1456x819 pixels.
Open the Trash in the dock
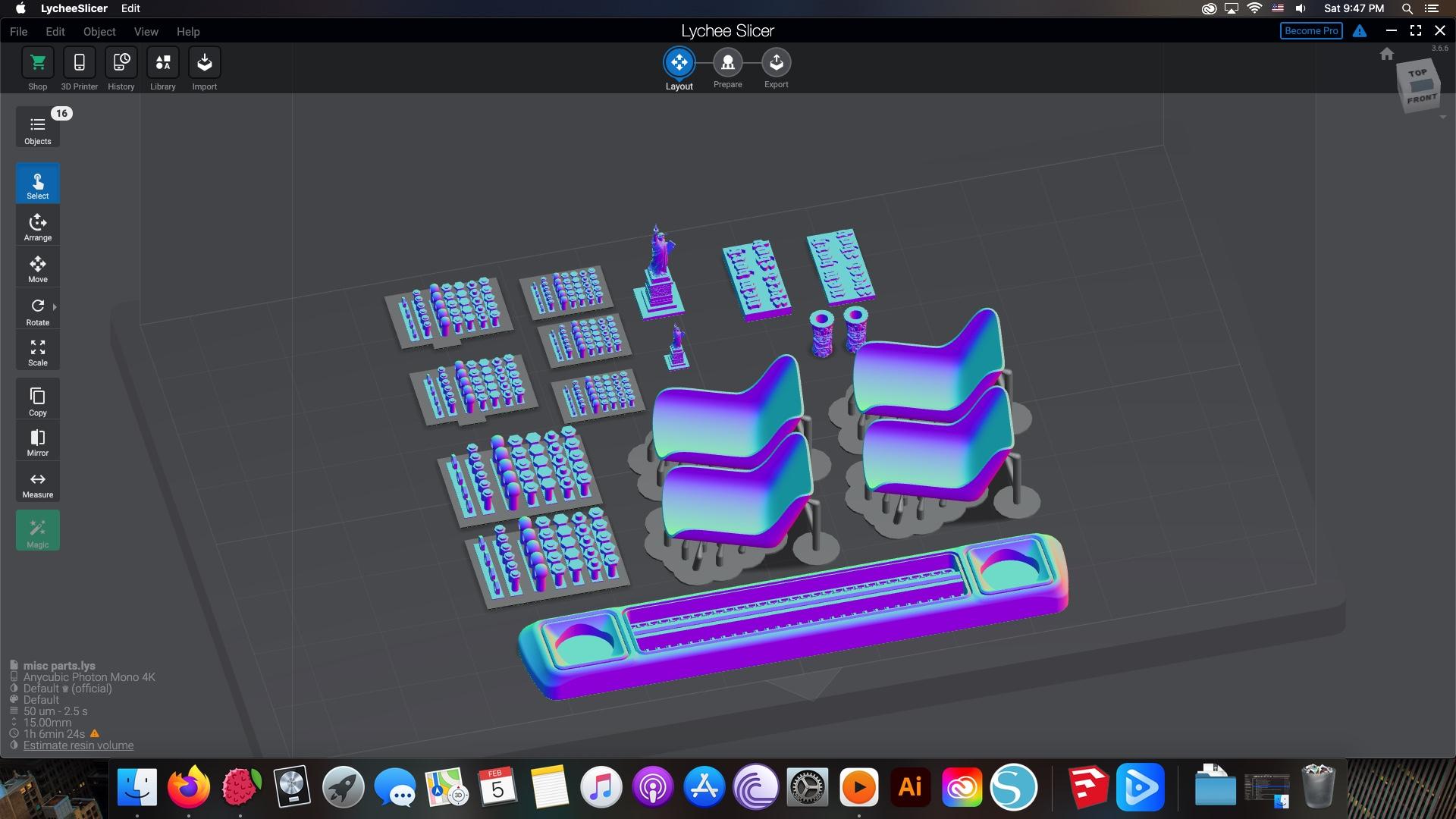click(1318, 787)
